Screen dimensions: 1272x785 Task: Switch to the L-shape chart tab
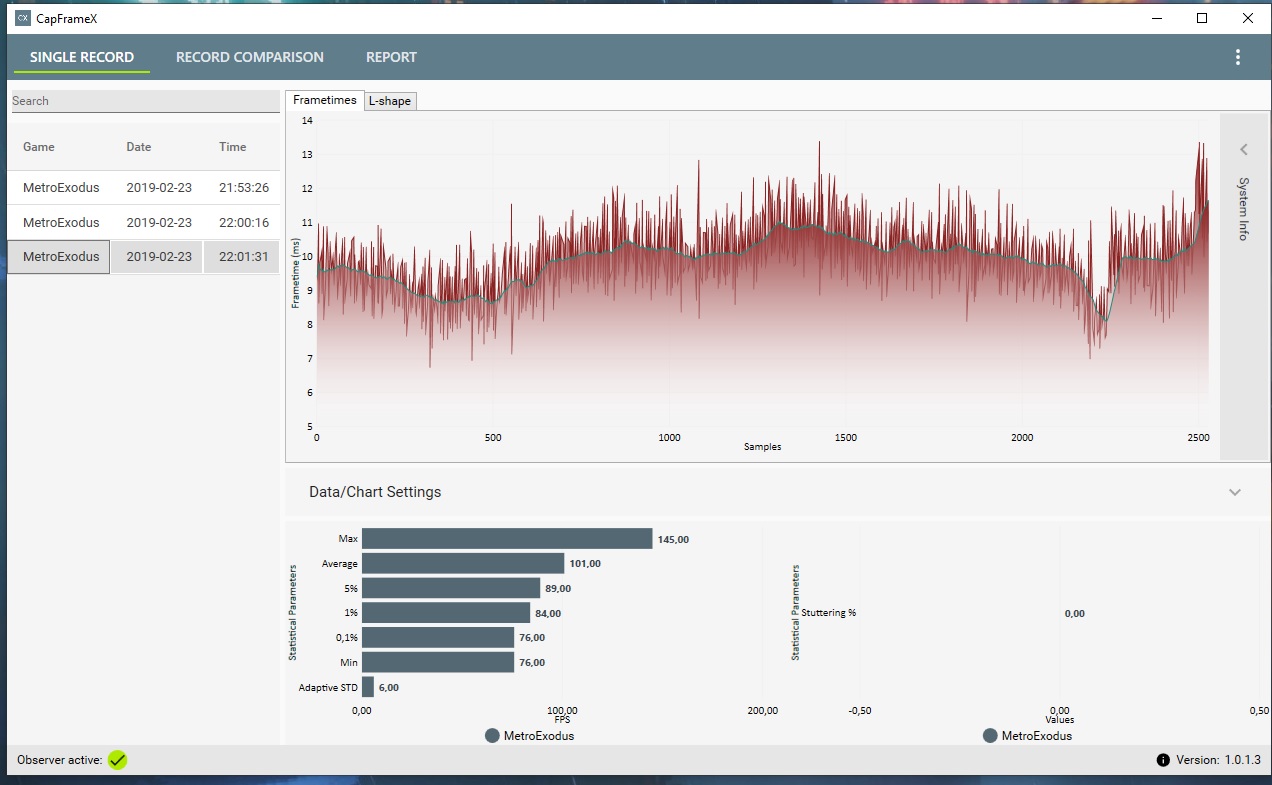[390, 101]
